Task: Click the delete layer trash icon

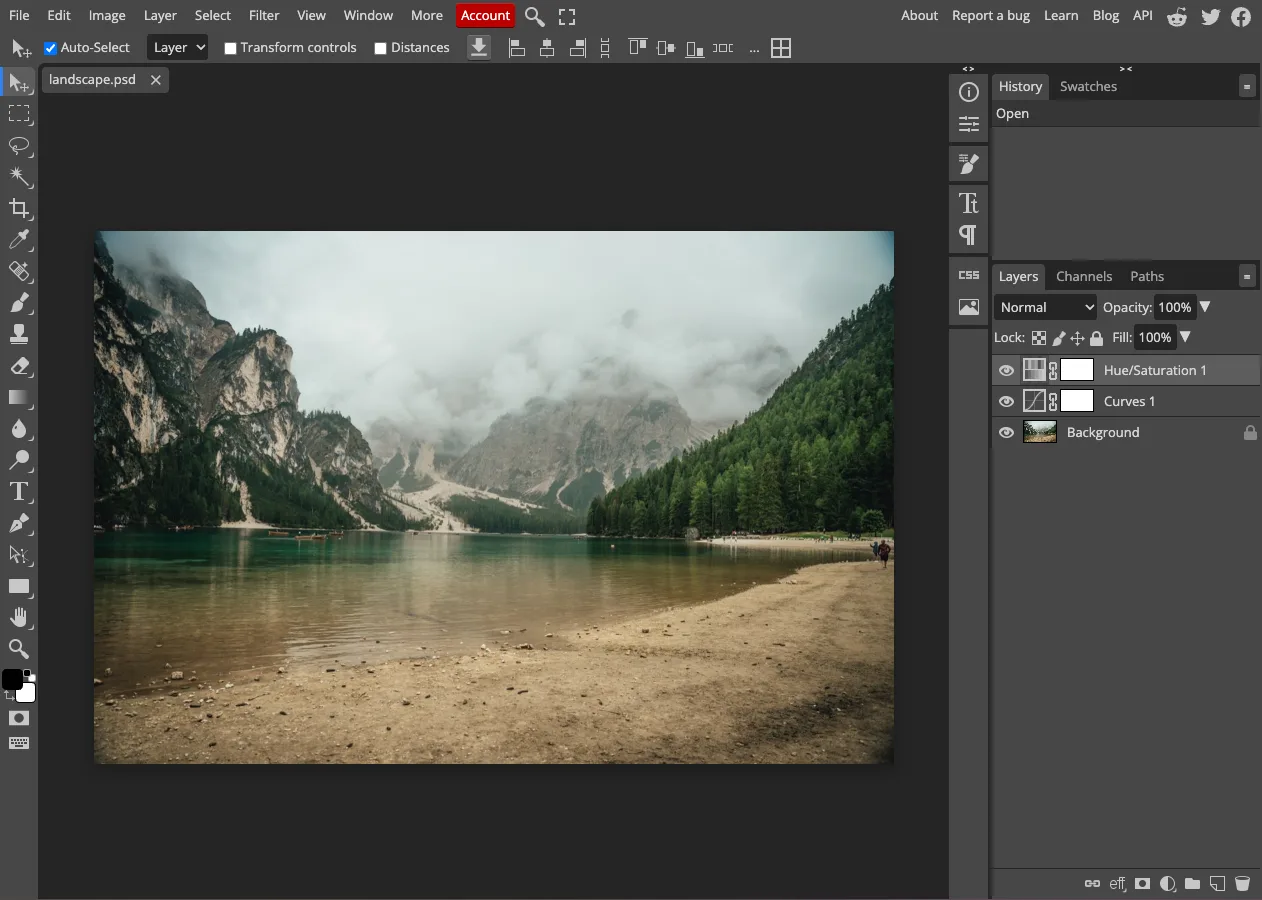Action: pos(1242,884)
